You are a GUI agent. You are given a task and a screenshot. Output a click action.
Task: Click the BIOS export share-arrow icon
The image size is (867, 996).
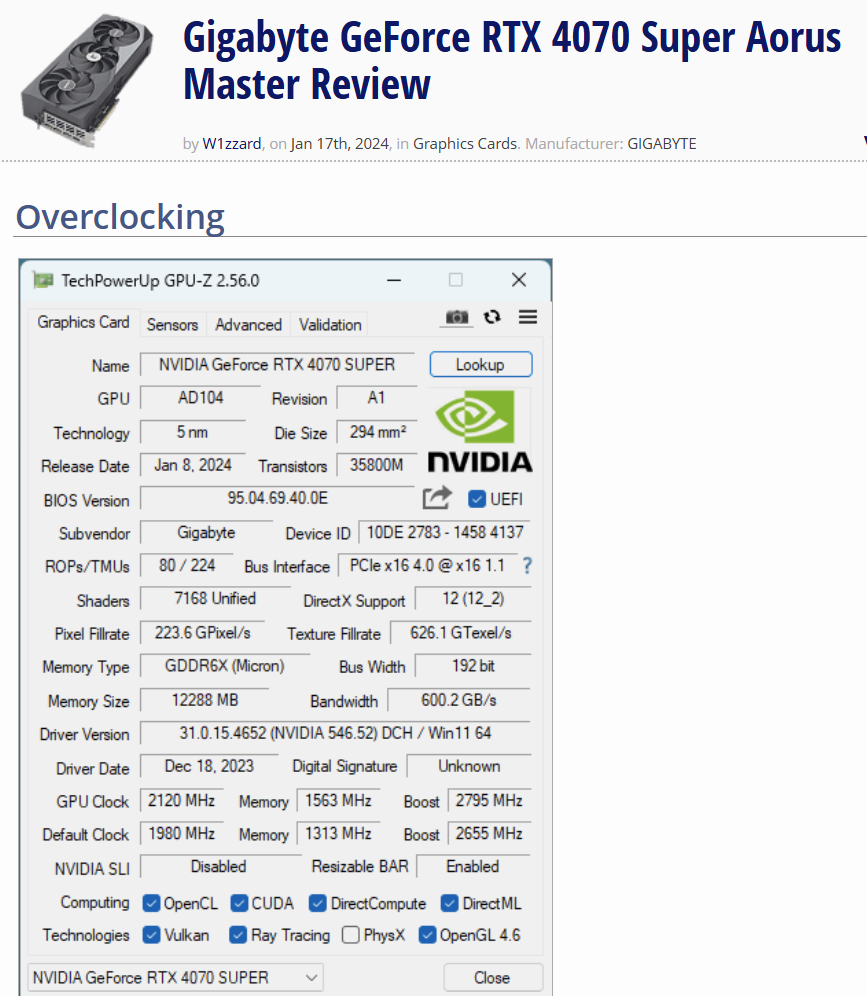(437, 498)
